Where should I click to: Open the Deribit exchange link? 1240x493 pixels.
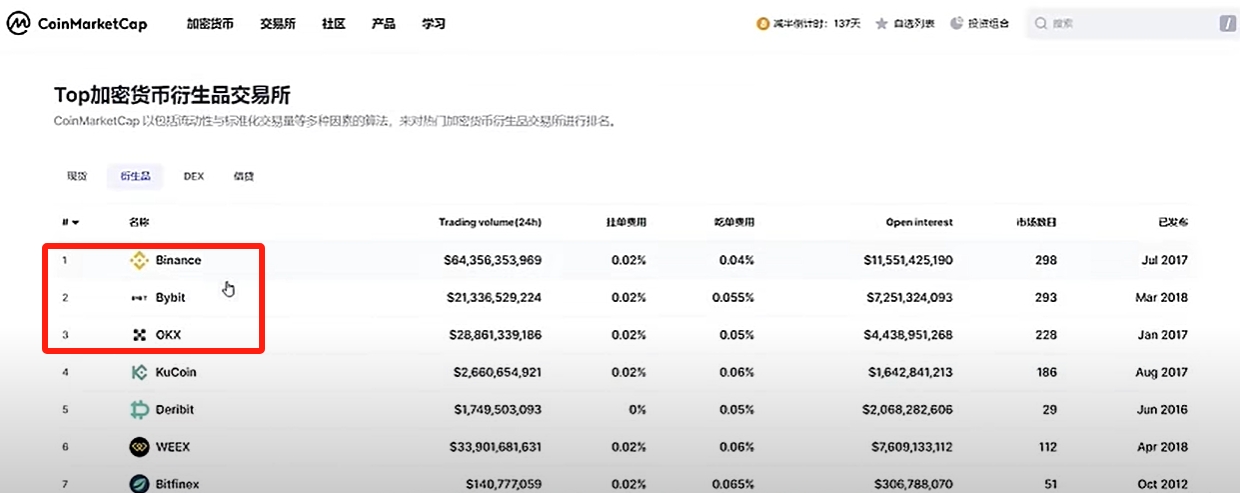174,410
